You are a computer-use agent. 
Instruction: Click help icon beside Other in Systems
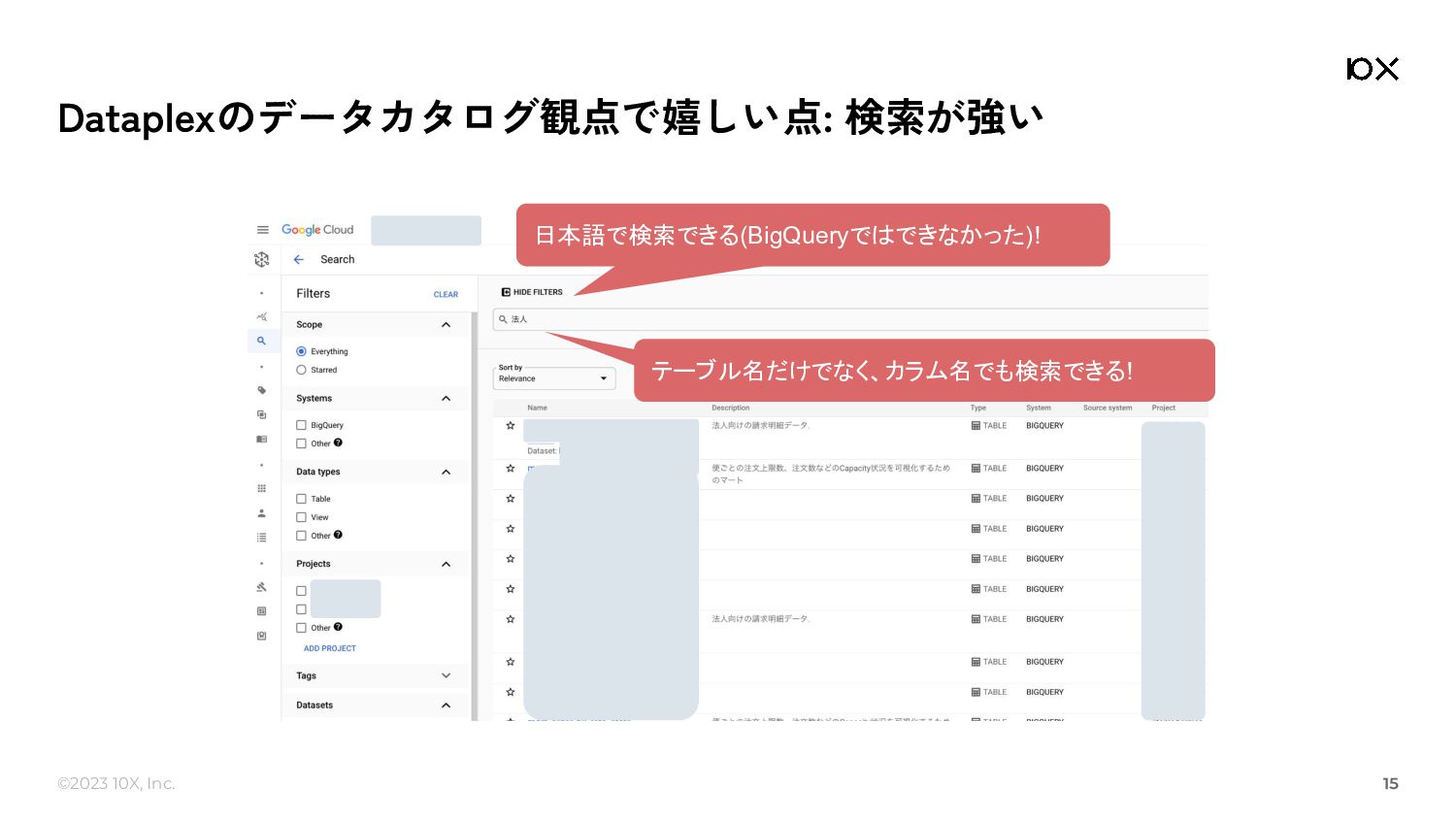pyautogui.click(x=338, y=442)
